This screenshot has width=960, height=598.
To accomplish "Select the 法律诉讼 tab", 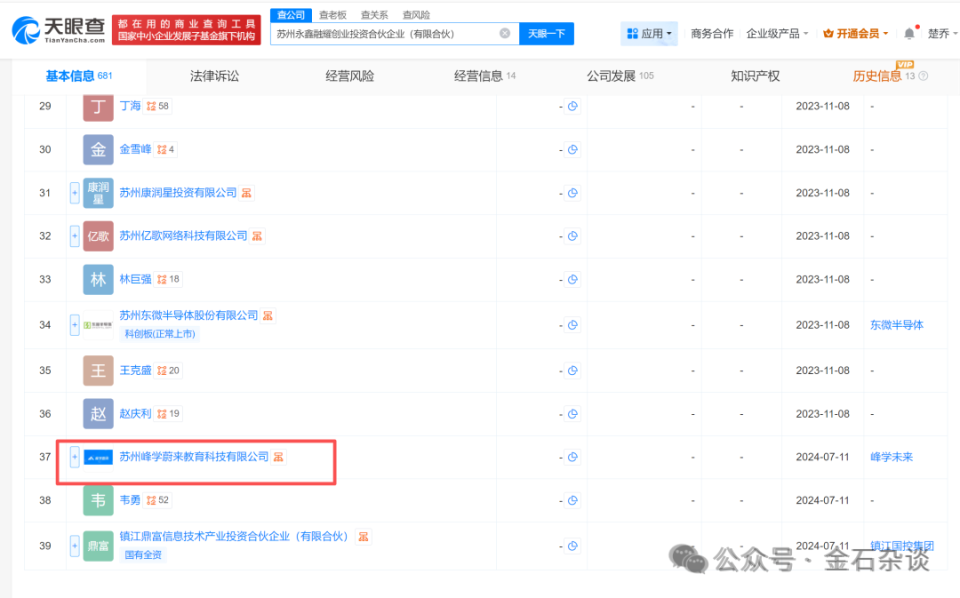I will [214, 76].
